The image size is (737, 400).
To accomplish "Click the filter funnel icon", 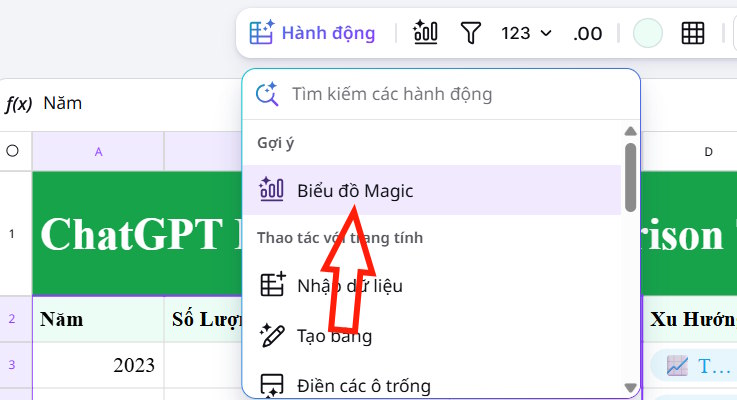I will pyautogui.click(x=470, y=33).
